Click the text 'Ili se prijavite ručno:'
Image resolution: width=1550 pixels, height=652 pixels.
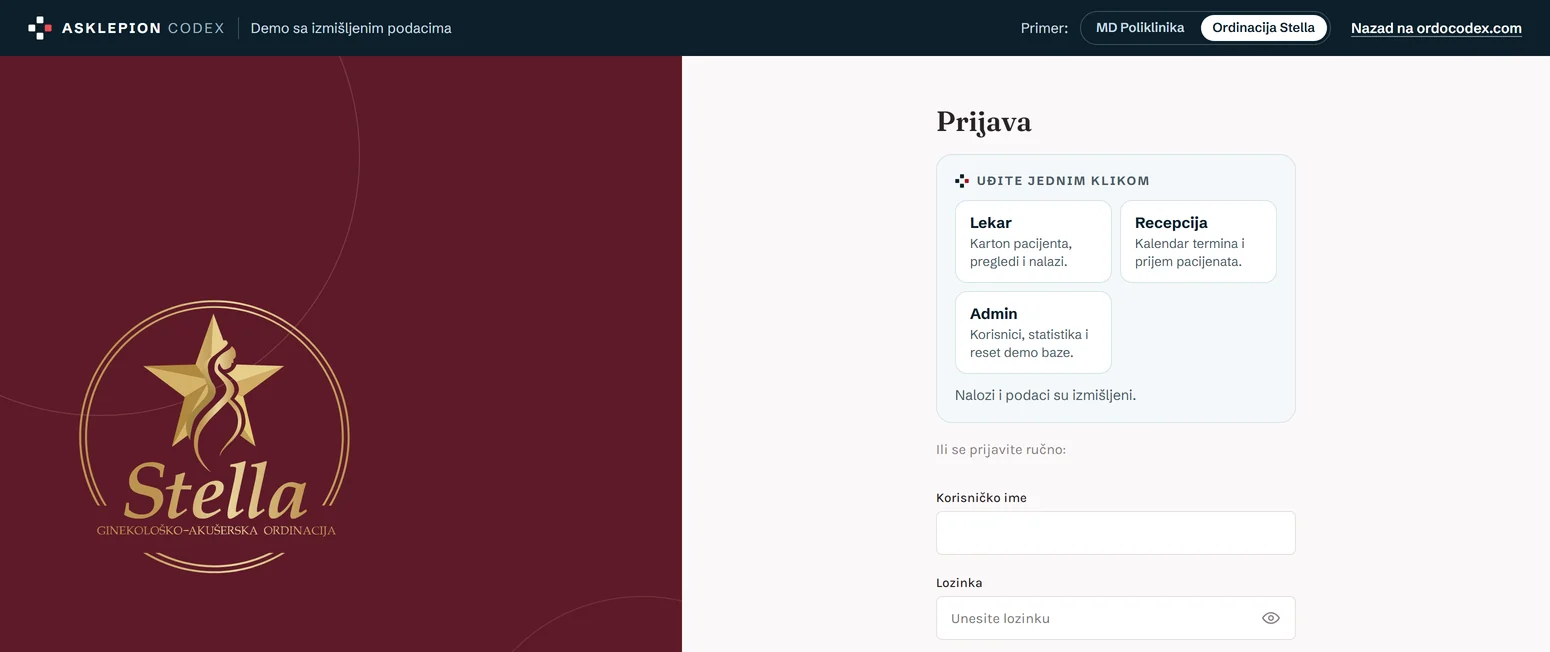pos(1001,450)
